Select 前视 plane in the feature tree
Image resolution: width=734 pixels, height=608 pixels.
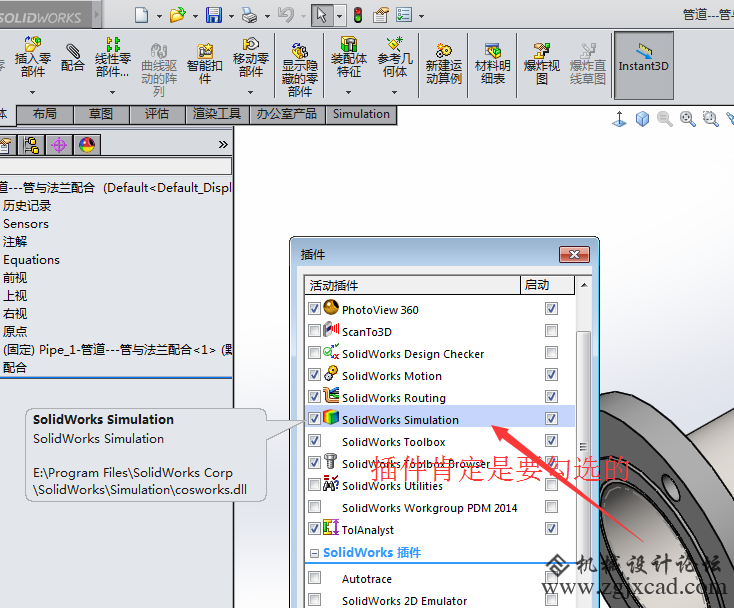coord(15,278)
